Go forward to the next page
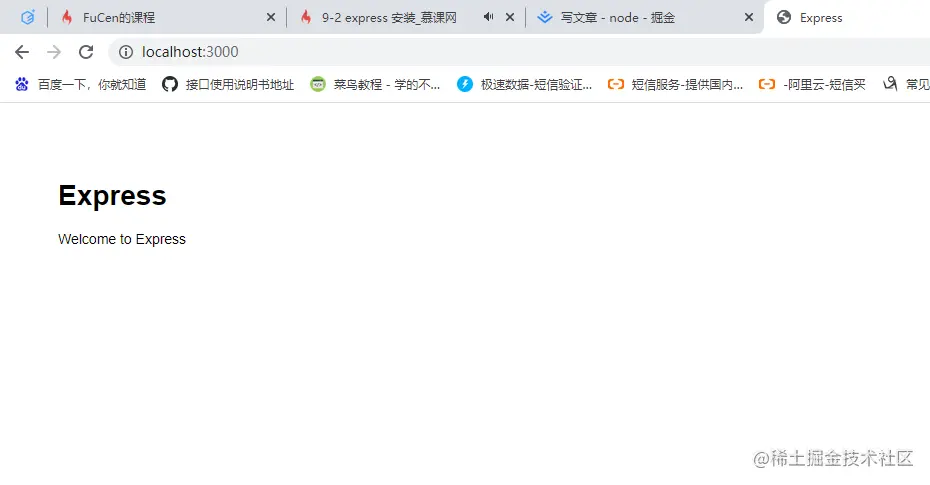This screenshot has width=930, height=485. coord(54,52)
